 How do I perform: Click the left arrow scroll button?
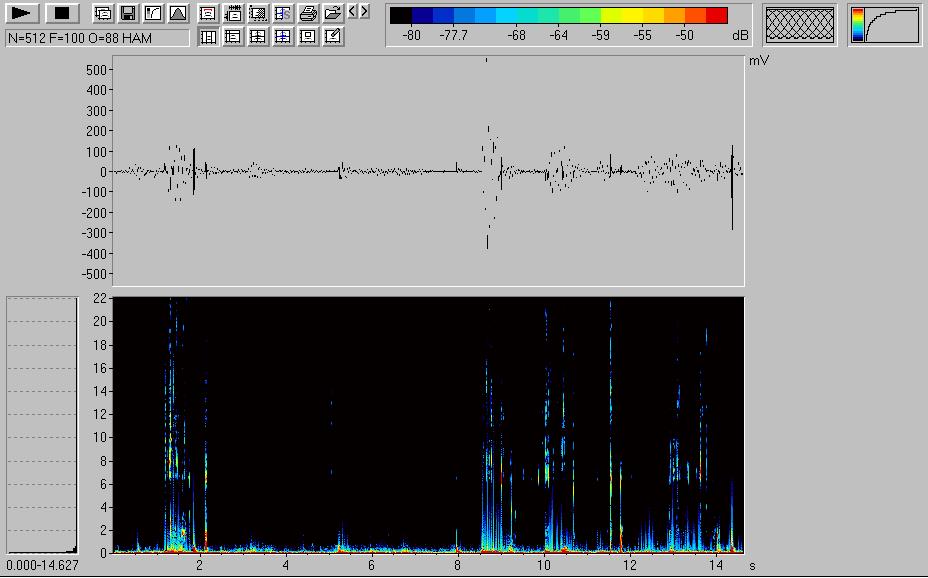tap(352, 11)
